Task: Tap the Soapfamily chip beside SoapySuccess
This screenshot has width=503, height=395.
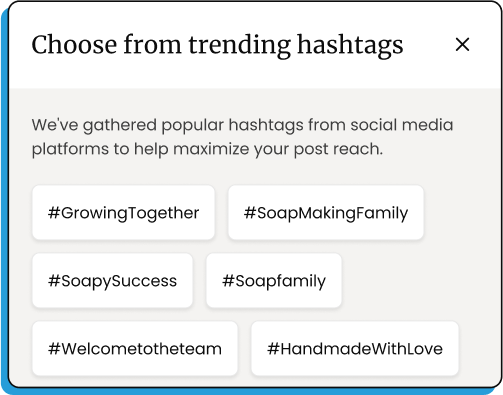Action: (274, 281)
